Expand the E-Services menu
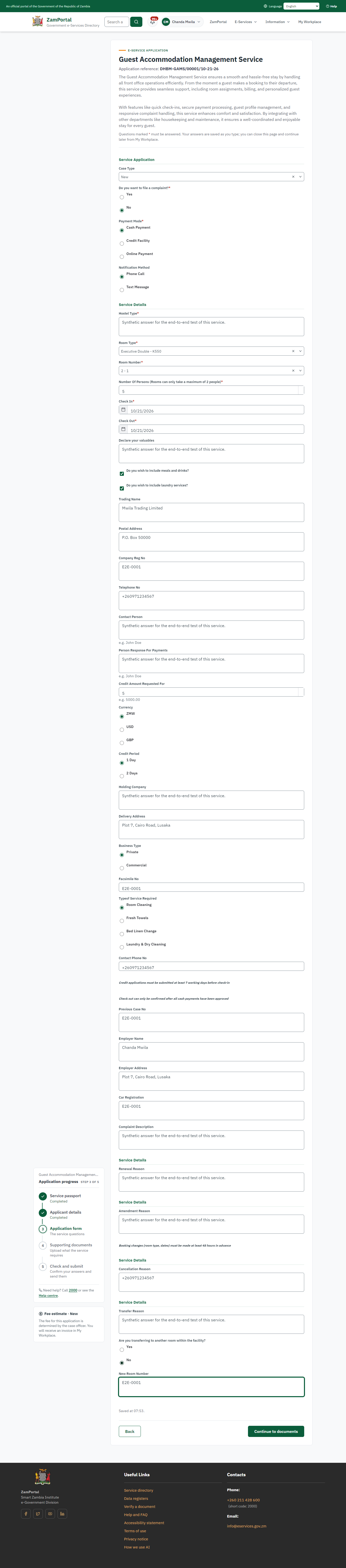This screenshot has width=346, height=1568. [246, 22]
